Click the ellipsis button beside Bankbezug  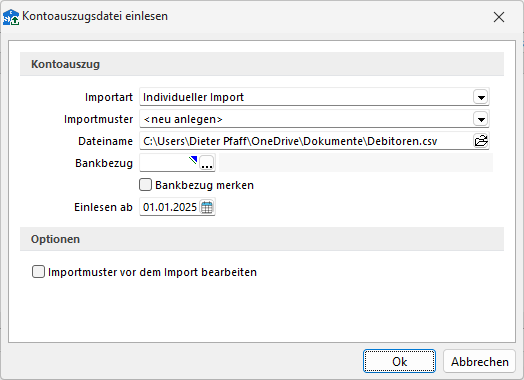coord(207,163)
